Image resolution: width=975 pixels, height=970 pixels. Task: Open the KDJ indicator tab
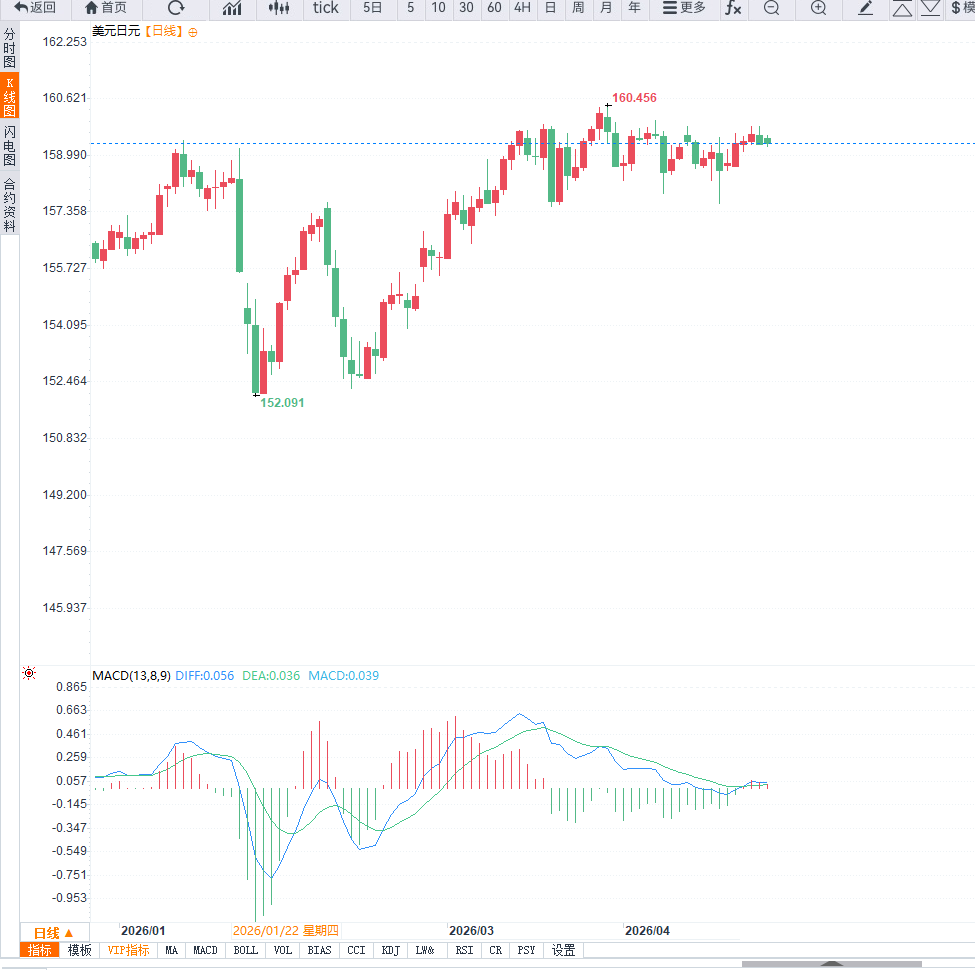390,950
